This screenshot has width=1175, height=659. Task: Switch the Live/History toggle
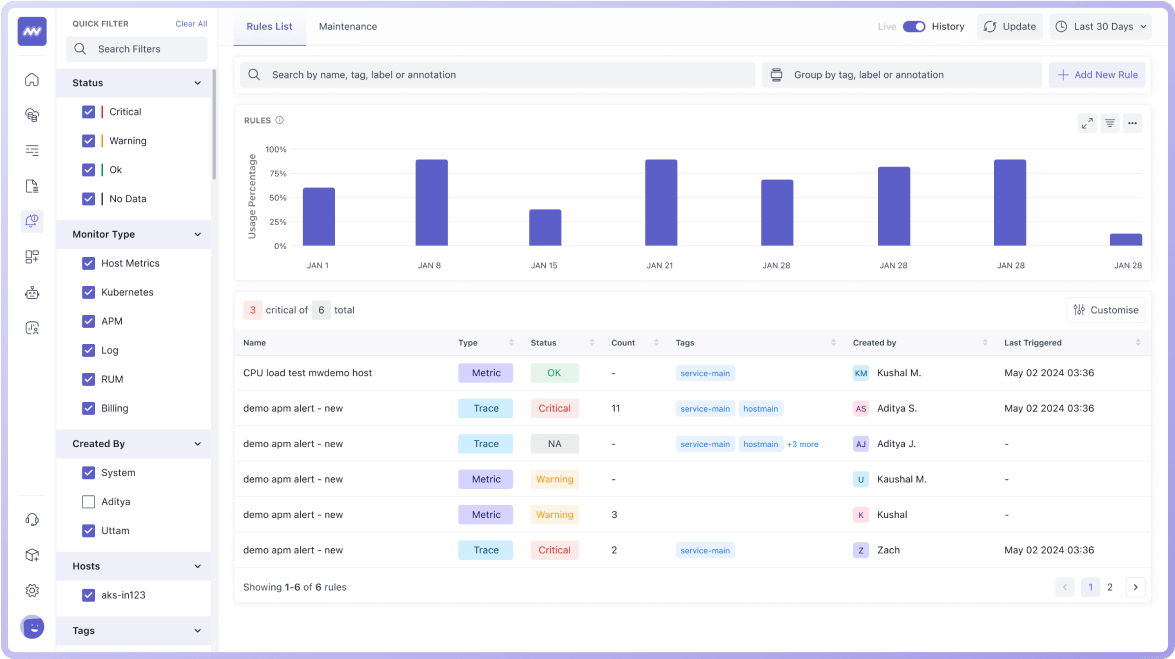coord(914,27)
